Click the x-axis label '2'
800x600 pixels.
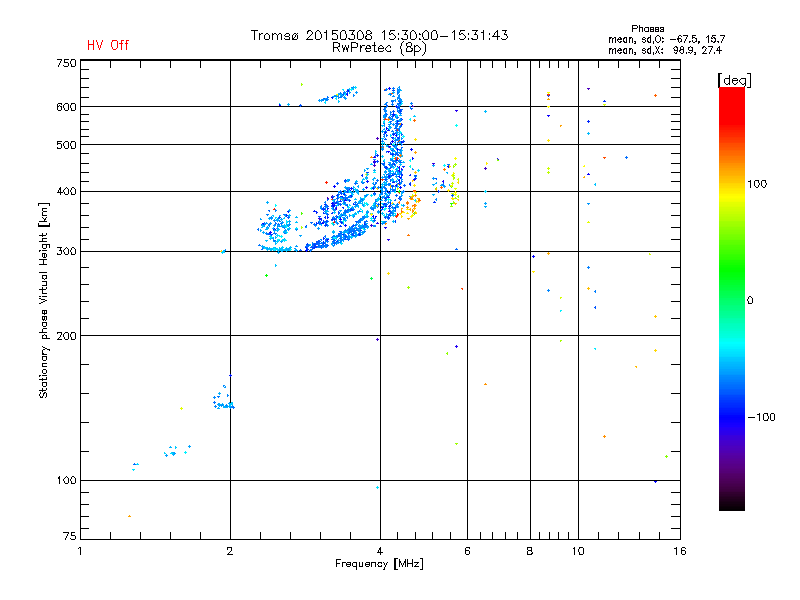coord(230,551)
